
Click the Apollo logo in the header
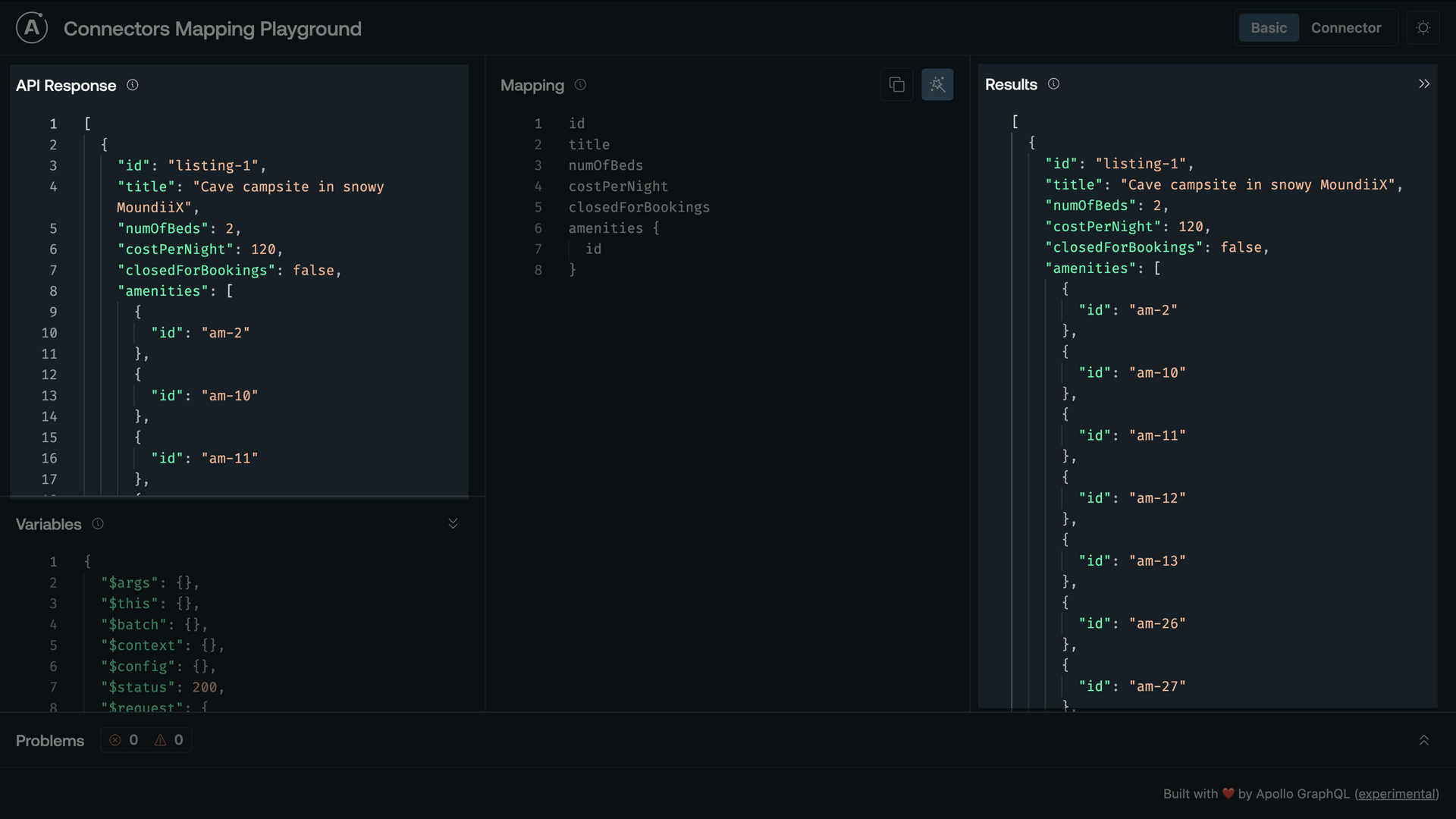tap(31, 27)
